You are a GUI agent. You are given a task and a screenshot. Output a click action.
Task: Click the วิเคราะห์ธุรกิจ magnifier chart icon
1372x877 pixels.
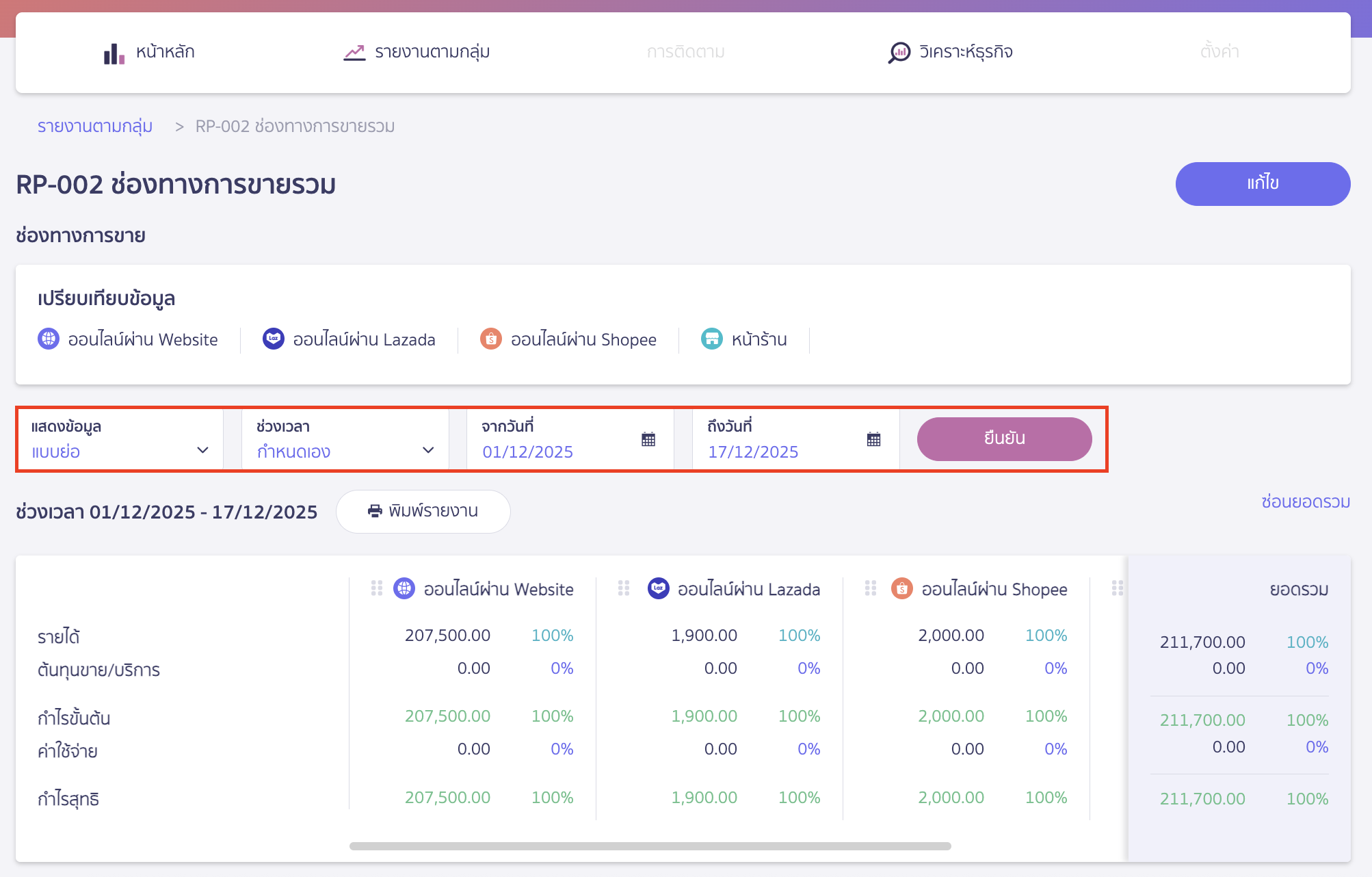[899, 52]
